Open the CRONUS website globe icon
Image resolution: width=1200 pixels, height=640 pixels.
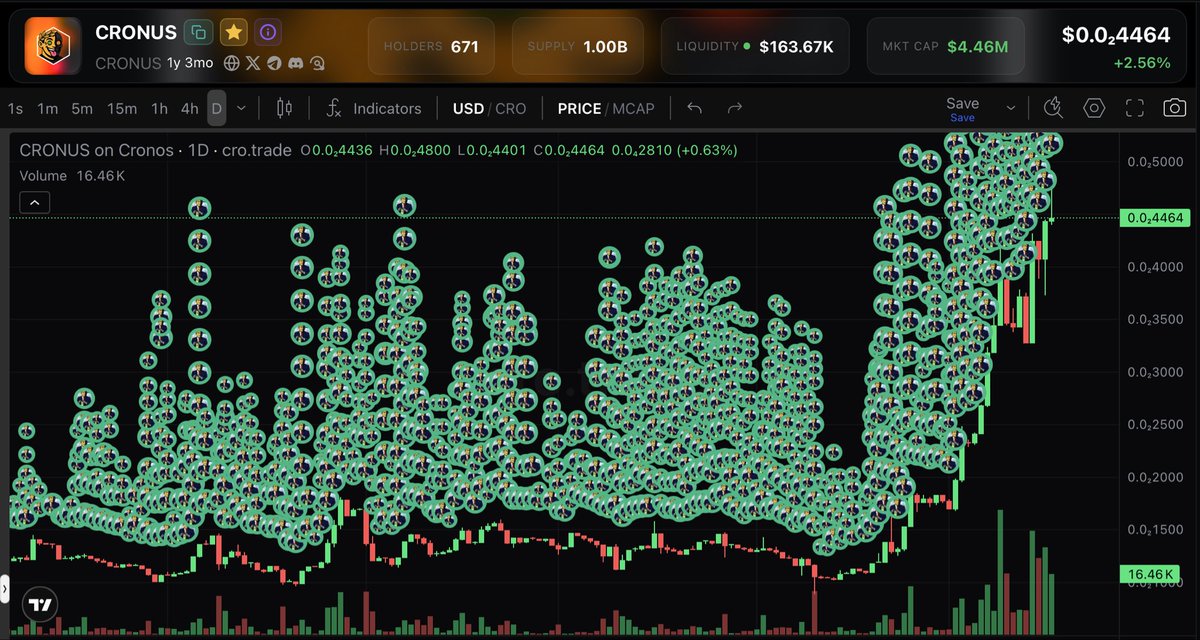[x=231, y=63]
